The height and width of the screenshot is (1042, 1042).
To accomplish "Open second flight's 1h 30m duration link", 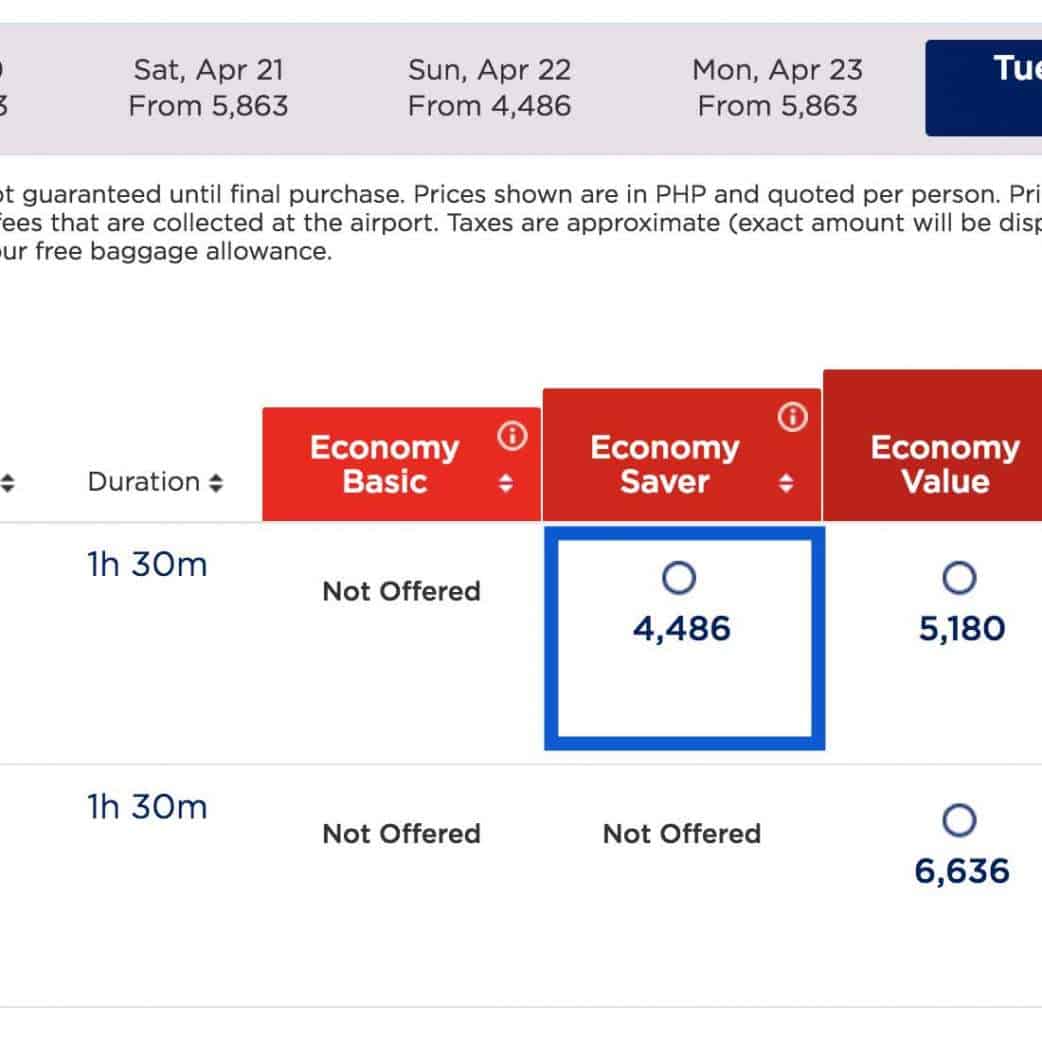I will [x=147, y=807].
